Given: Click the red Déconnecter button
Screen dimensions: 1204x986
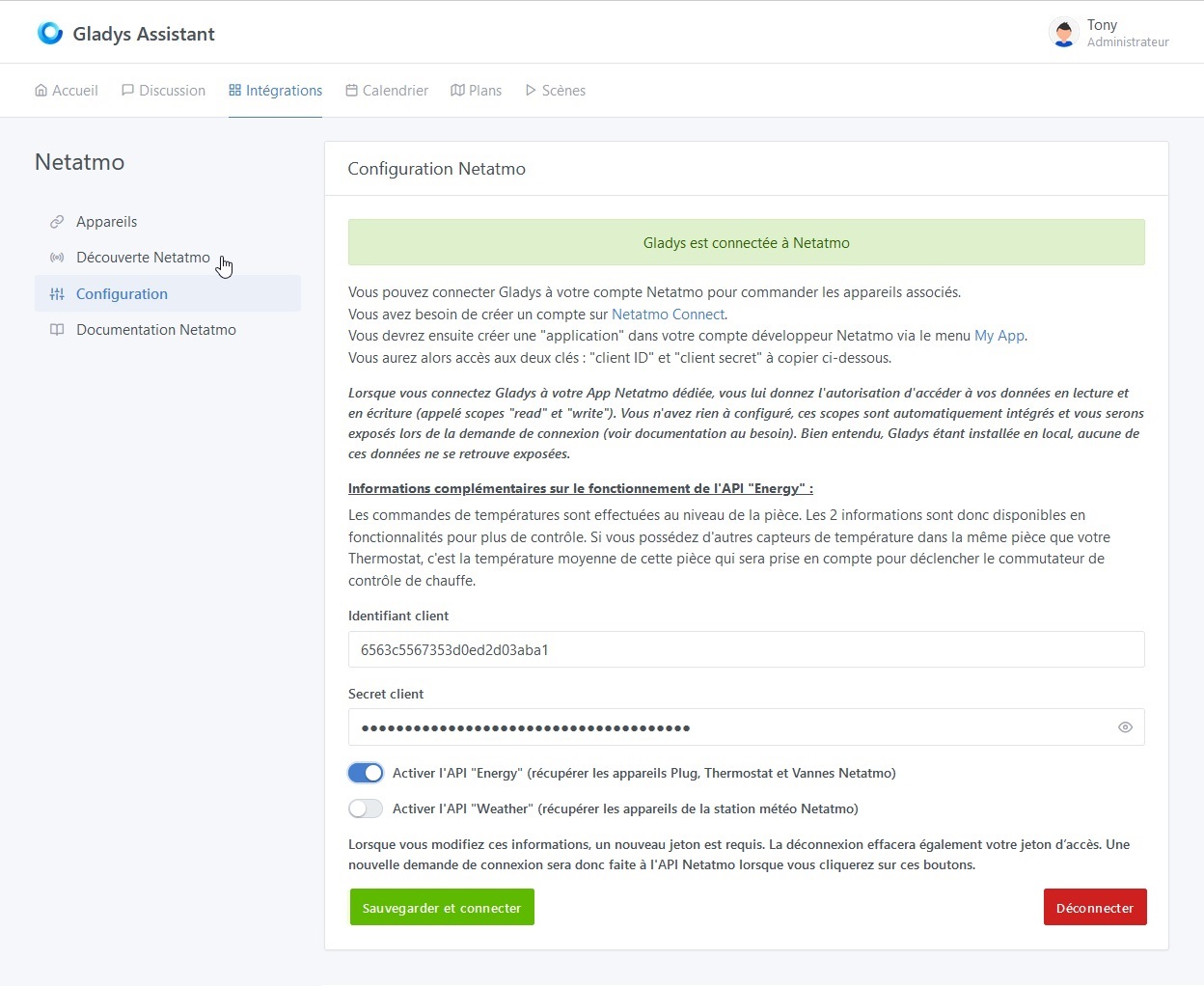Looking at the screenshot, I should click(x=1094, y=908).
